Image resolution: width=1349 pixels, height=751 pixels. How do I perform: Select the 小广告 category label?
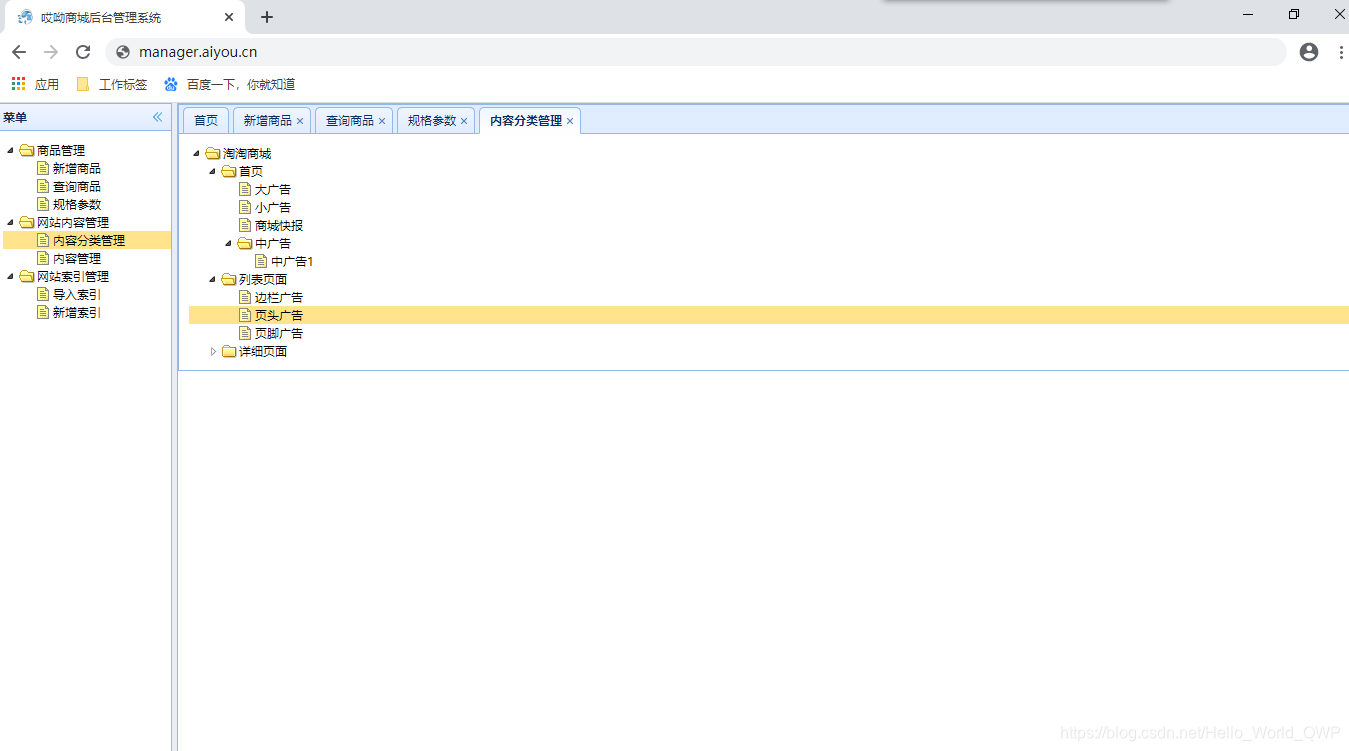(273, 207)
